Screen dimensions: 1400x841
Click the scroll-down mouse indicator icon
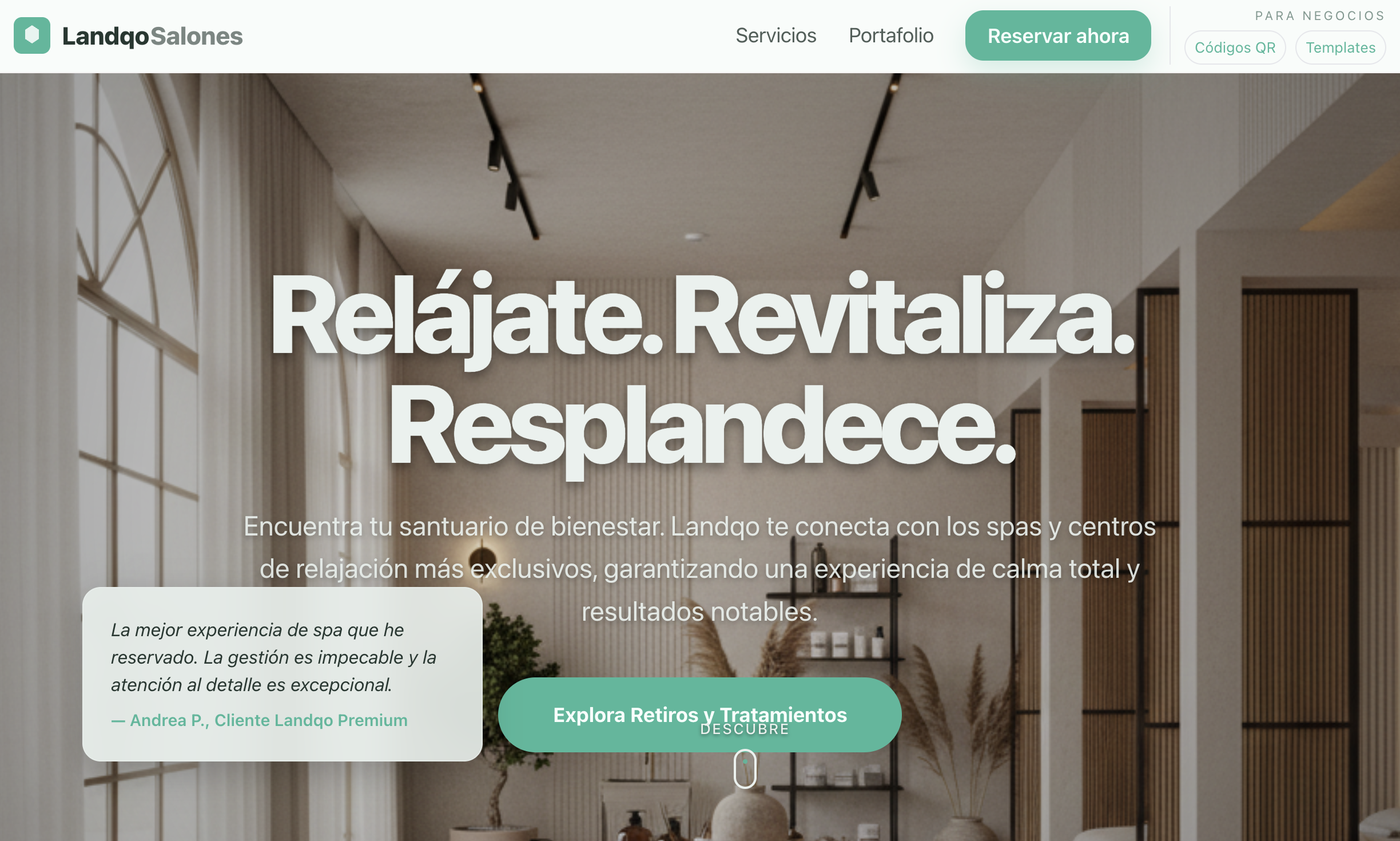coord(745,769)
